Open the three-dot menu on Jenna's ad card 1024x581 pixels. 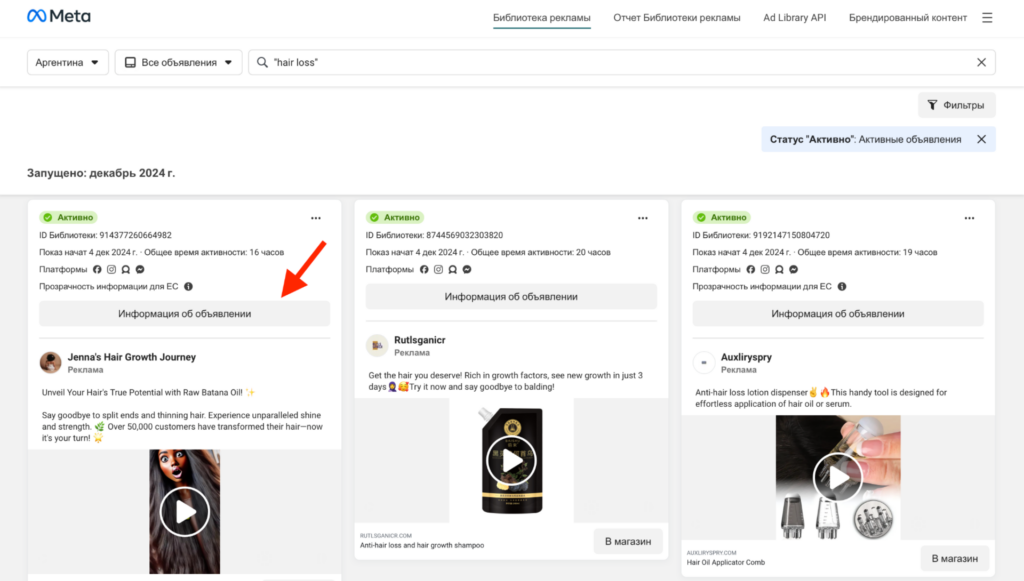[x=315, y=218]
